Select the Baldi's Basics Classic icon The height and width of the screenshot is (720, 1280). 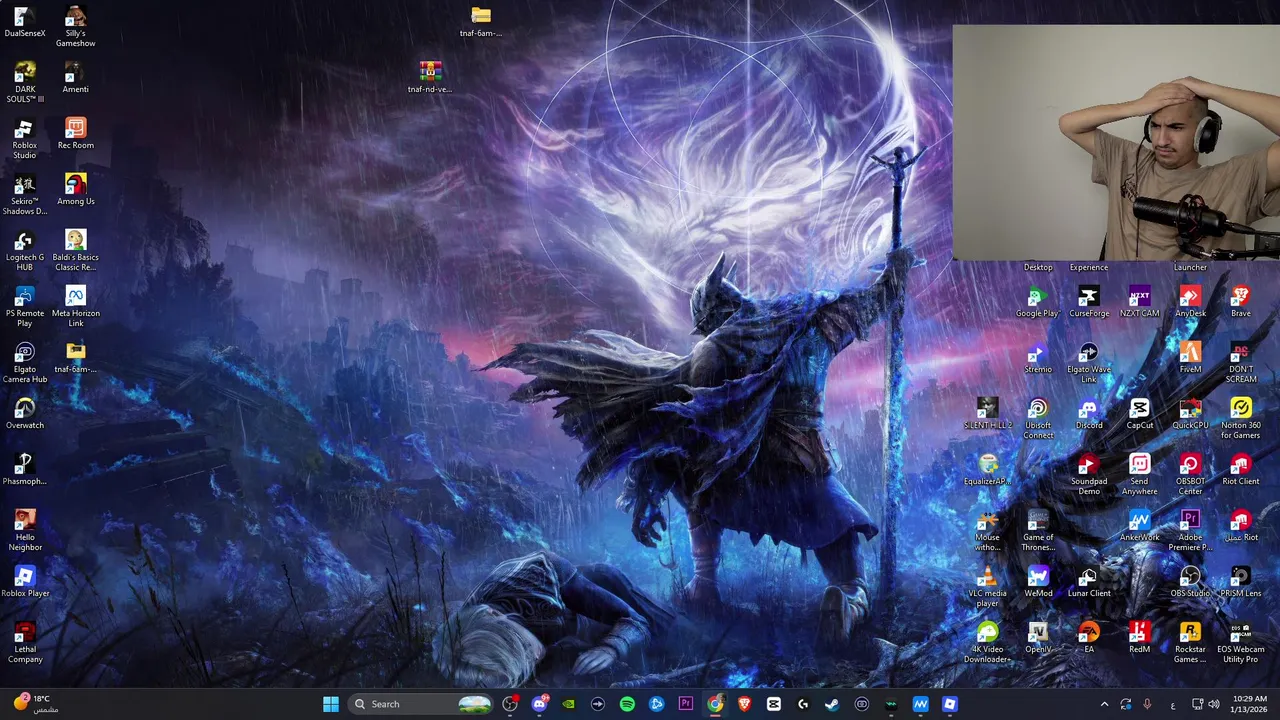click(75, 251)
